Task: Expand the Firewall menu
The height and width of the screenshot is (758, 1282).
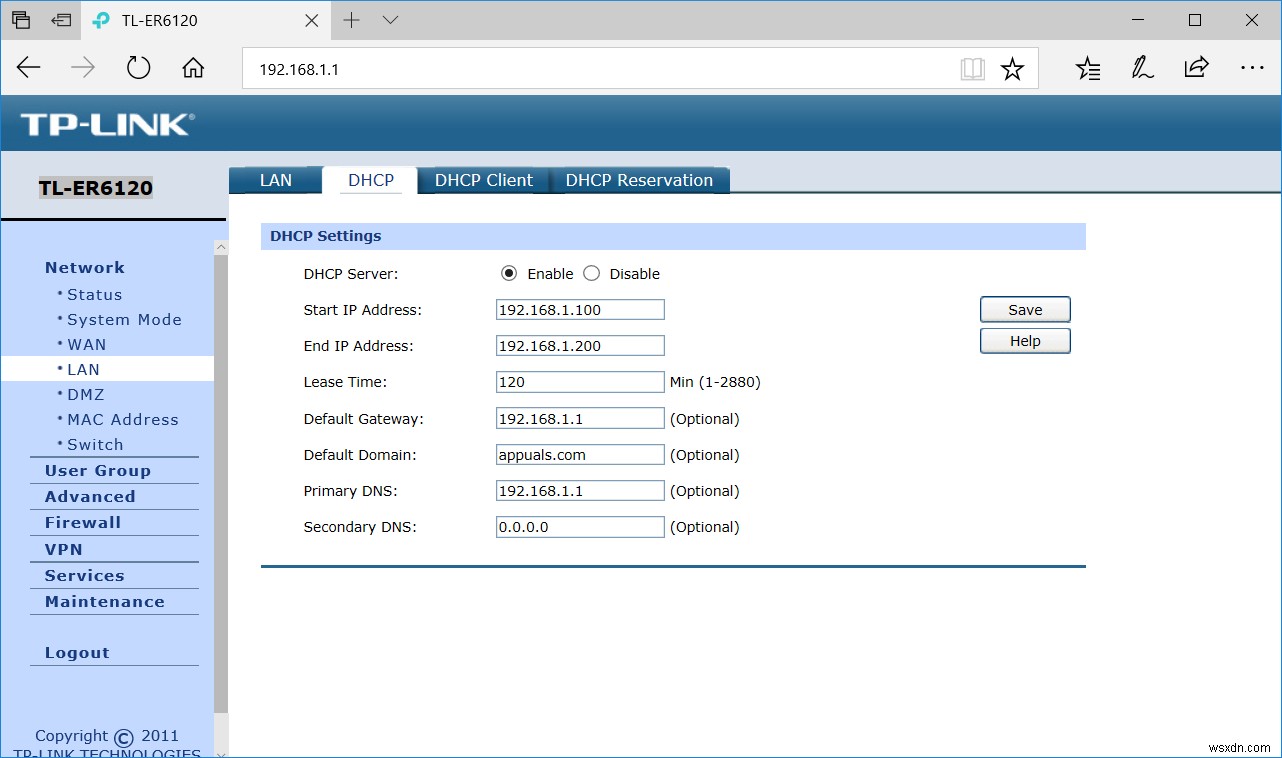Action: (83, 523)
